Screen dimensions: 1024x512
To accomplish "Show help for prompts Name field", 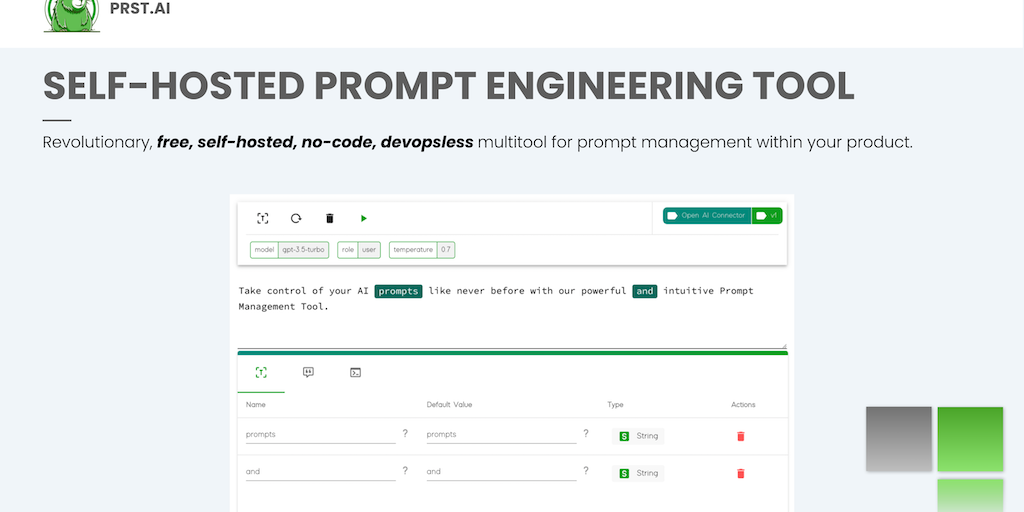I will [x=405, y=434].
